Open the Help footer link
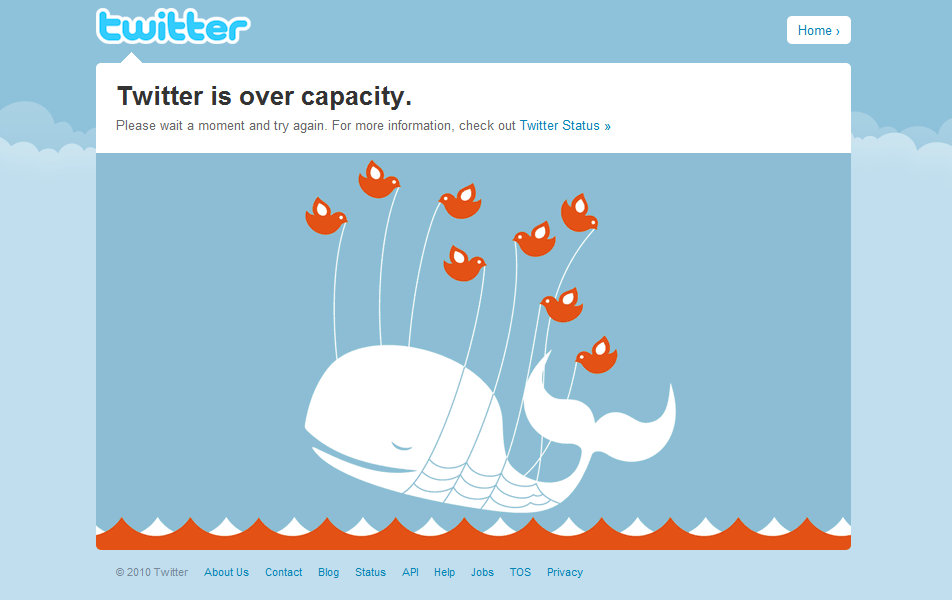Viewport: 952px width, 600px height. (x=444, y=572)
